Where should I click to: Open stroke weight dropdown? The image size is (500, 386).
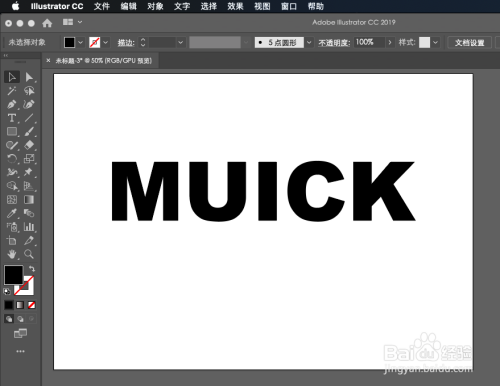click(180, 42)
